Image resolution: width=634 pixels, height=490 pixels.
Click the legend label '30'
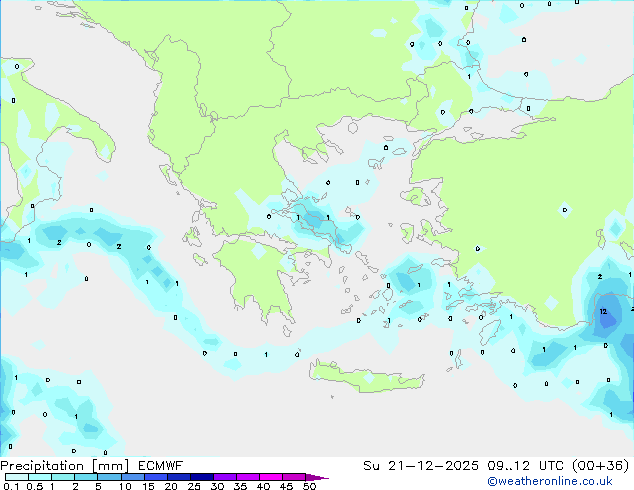[x=217, y=486]
